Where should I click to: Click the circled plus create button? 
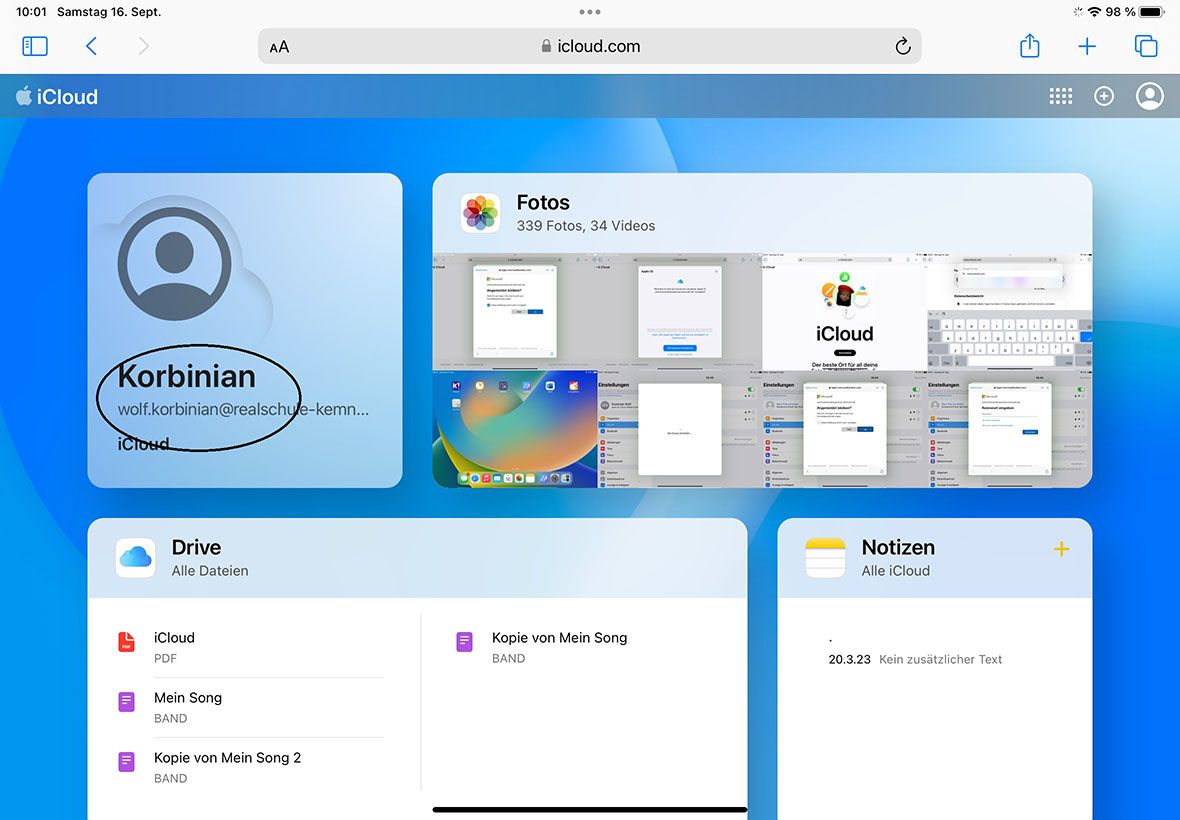[x=1104, y=96]
